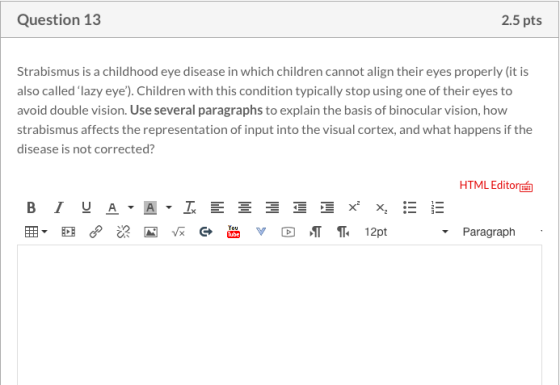Click inside the answer text area
Image resolution: width=560 pixels, height=385 pixels.
click(x=279, y=315)
